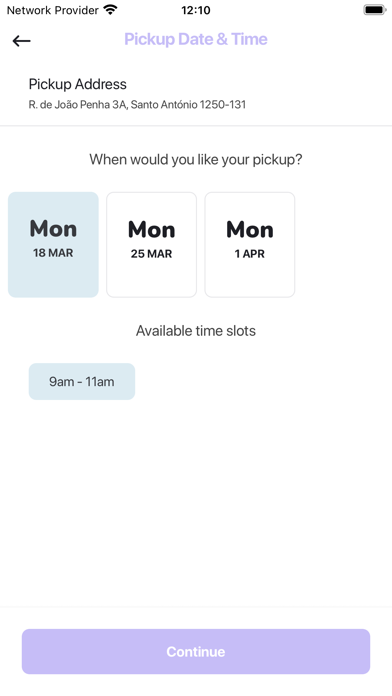Tap the Network Provider carrier label
This screenshot has height=696, width=392.
coord(52,10)
